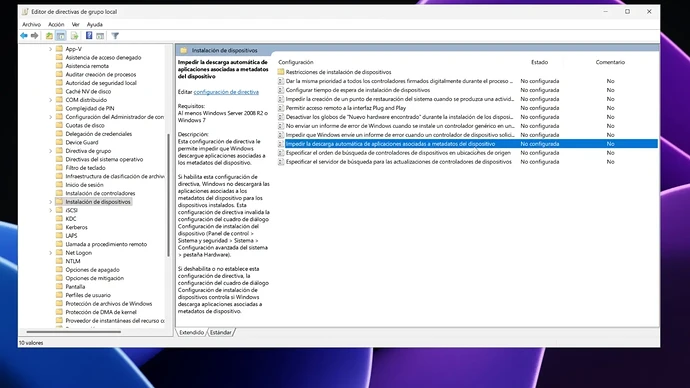Sort by the Configuración column header

point(296,62)
